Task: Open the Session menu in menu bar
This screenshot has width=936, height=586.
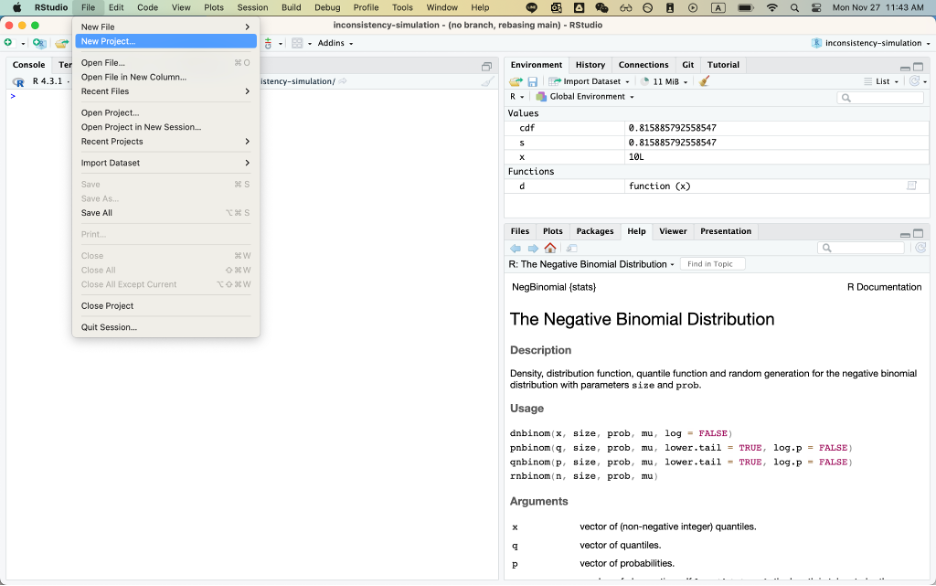Action: (253, 8)
